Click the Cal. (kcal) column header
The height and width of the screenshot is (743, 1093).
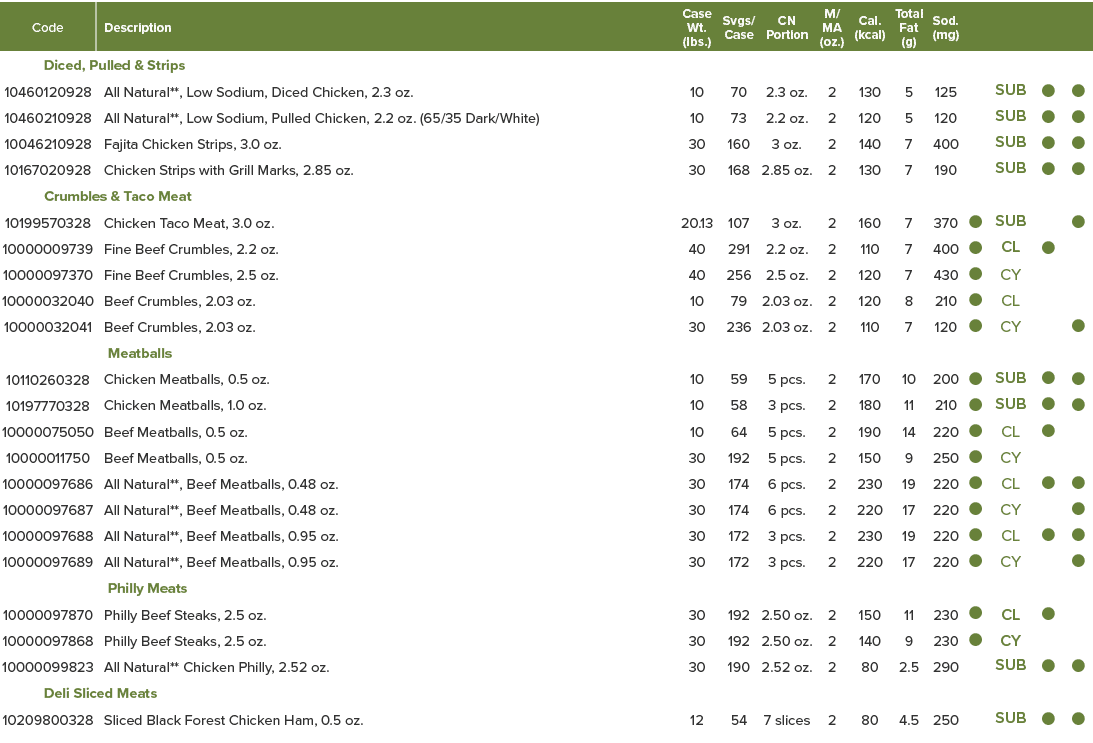pos(869,28)
